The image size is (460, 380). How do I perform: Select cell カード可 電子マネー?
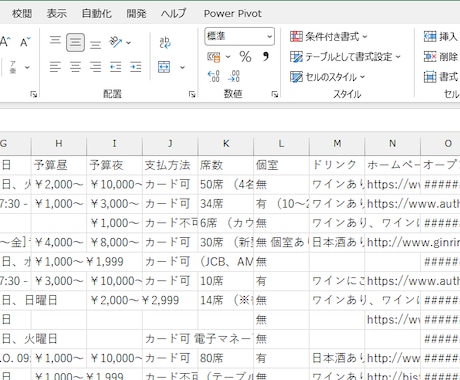170,339
